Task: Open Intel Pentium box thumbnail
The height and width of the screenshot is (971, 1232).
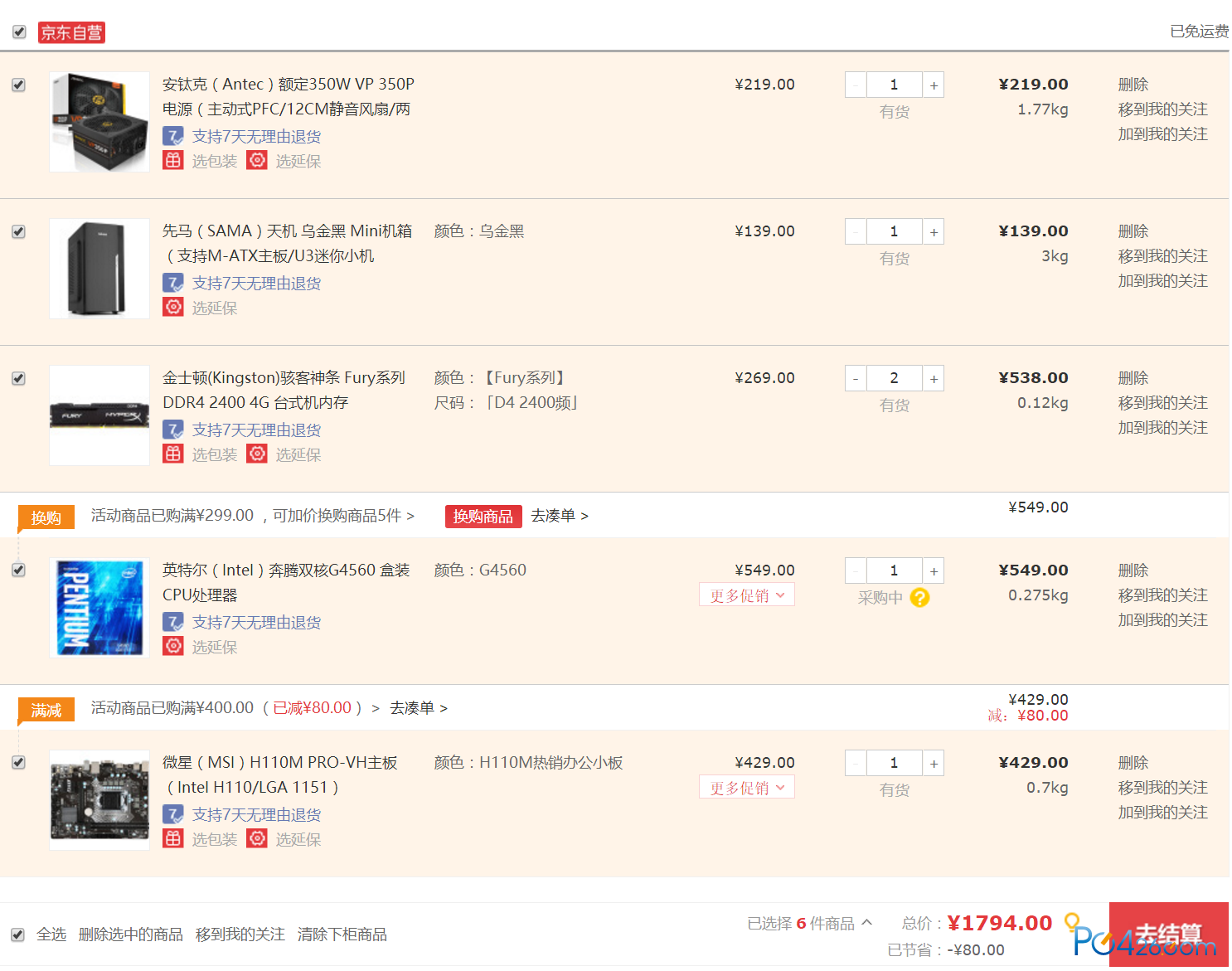Action: (x=99, y=608)
